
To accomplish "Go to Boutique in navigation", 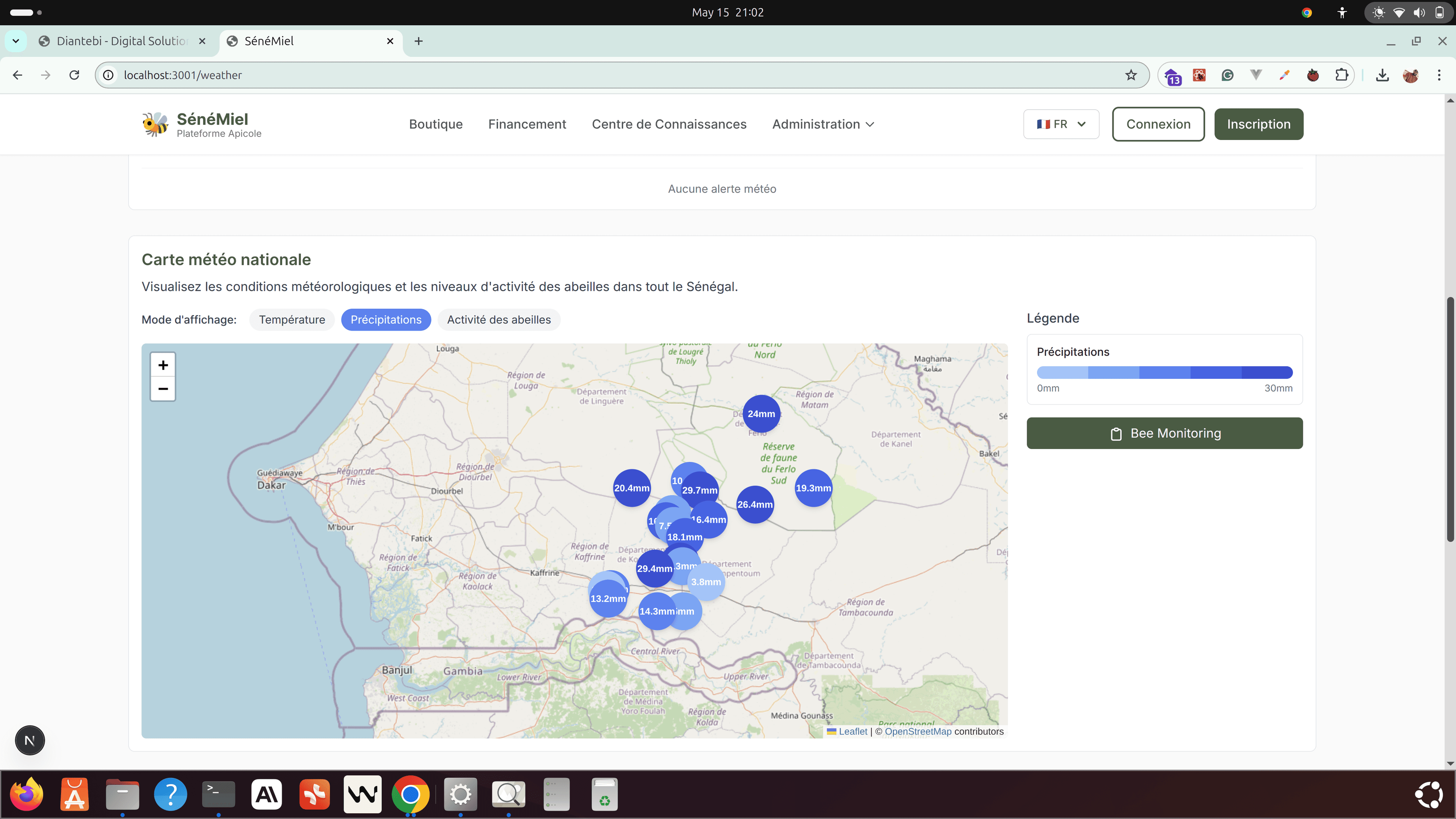I will coord(436,124).
